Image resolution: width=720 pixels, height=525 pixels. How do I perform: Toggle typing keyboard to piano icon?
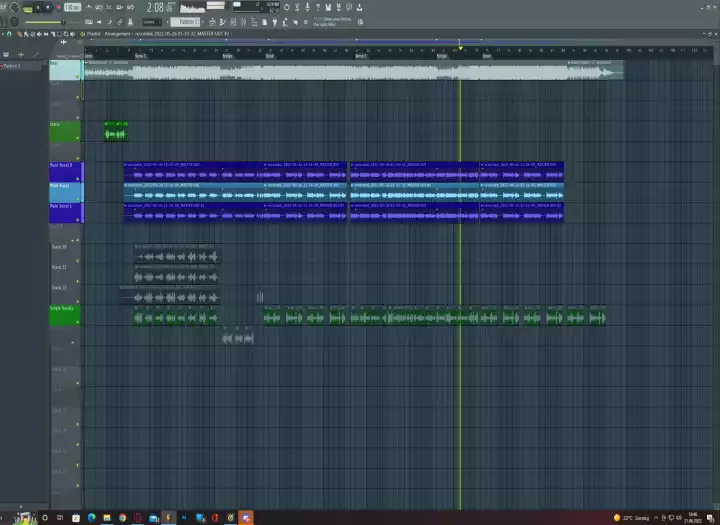[89, 22]
